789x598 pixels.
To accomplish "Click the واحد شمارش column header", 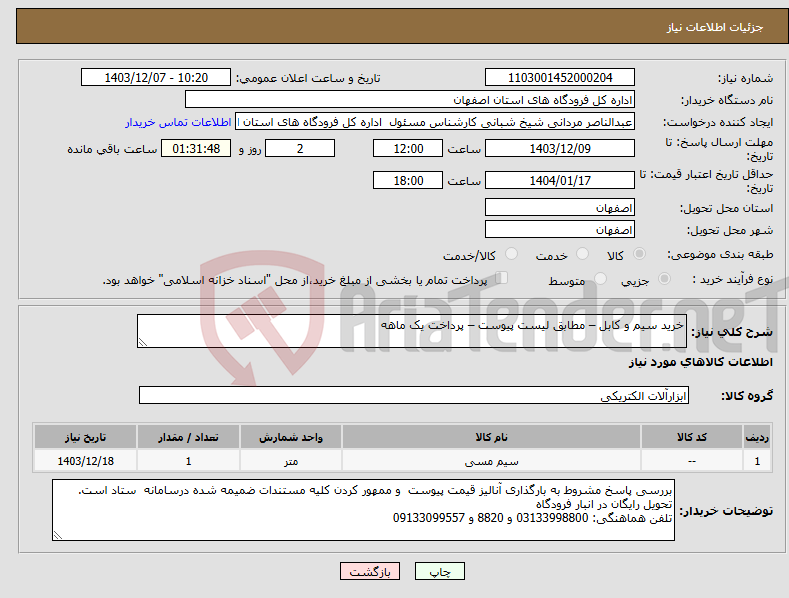I will click(291, 437).
